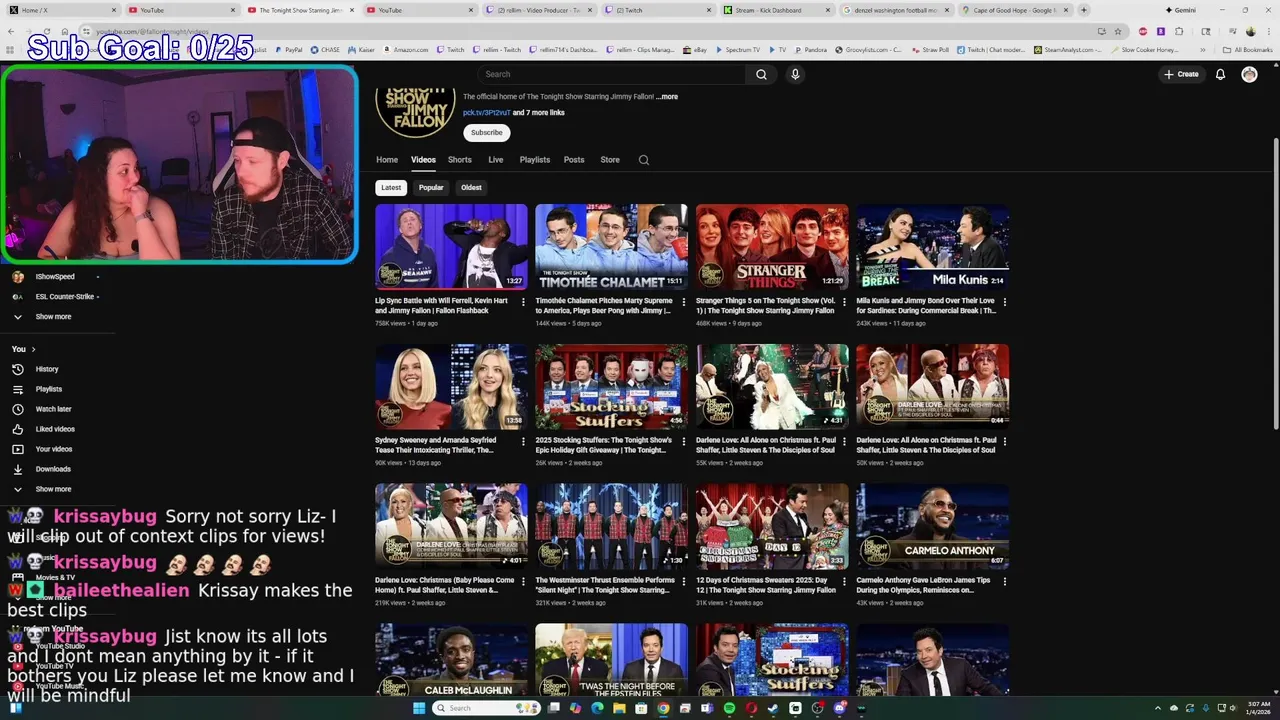Open more options for Stranger Things 5 video
The height and width of the screenshot is (720, 1280).
click(844, 302)
